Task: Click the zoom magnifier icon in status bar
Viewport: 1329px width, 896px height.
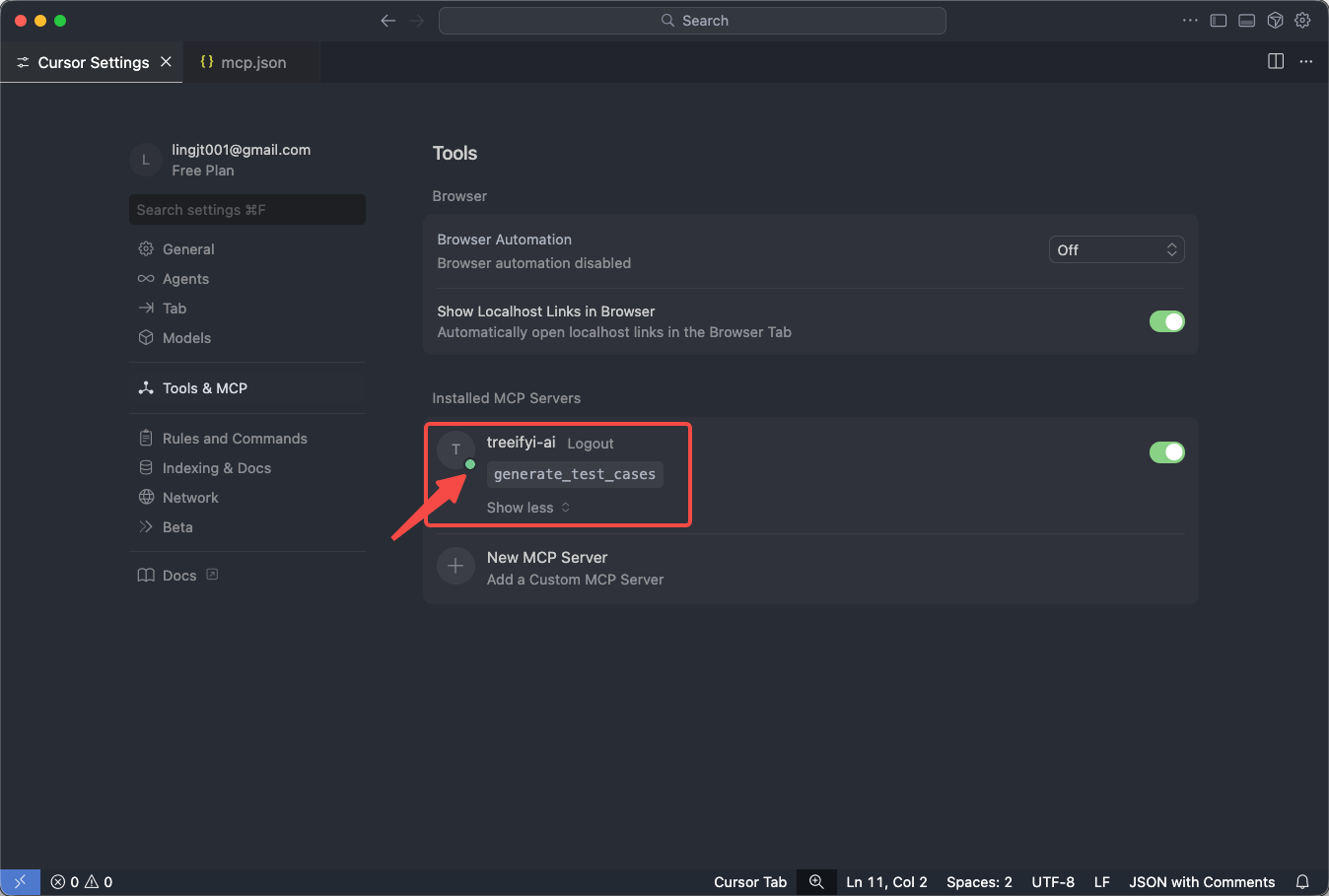Action: pyautogui.click(x=816, y=882)
